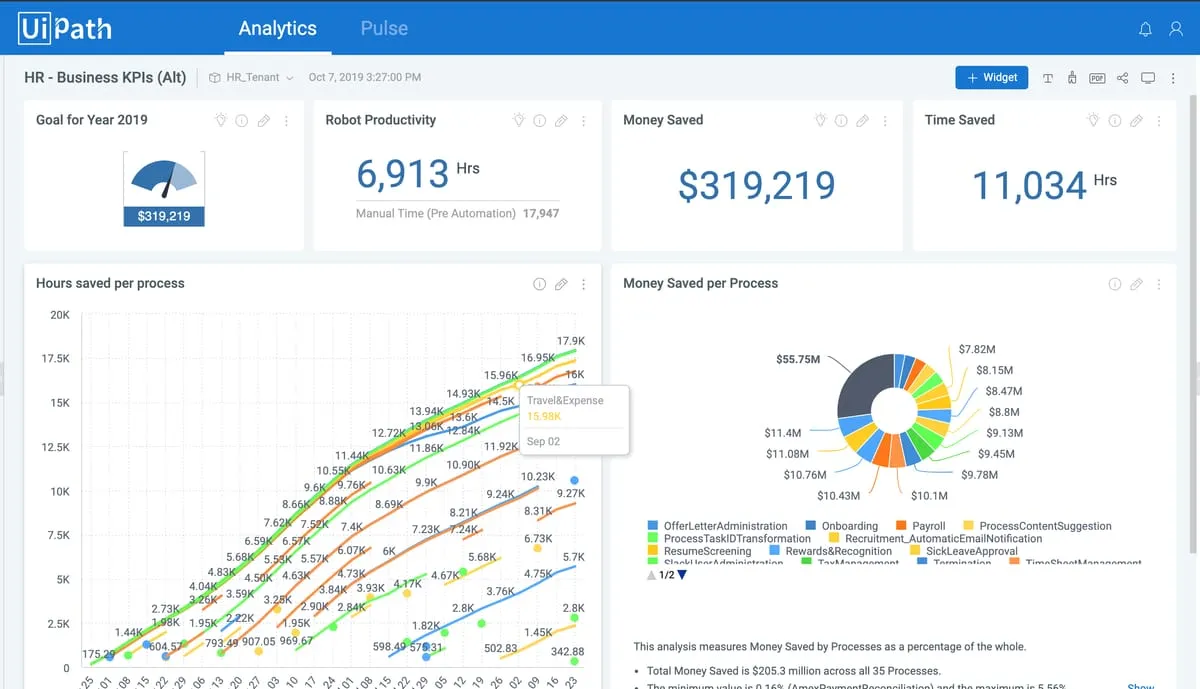Toggle Rewards&Recognition legend entry
The image size is (1200, 689).
pyautogui.click(x=831, y=551)
